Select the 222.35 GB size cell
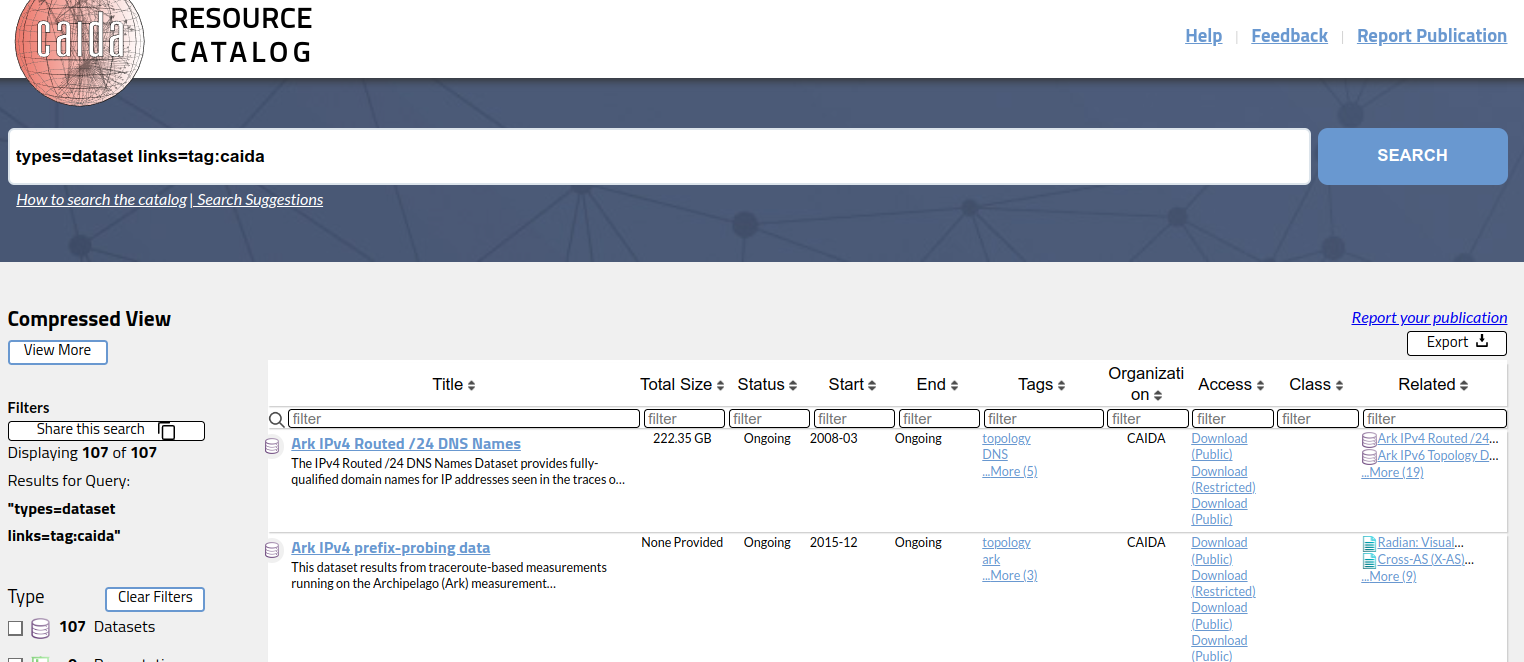 pos(682,439)
